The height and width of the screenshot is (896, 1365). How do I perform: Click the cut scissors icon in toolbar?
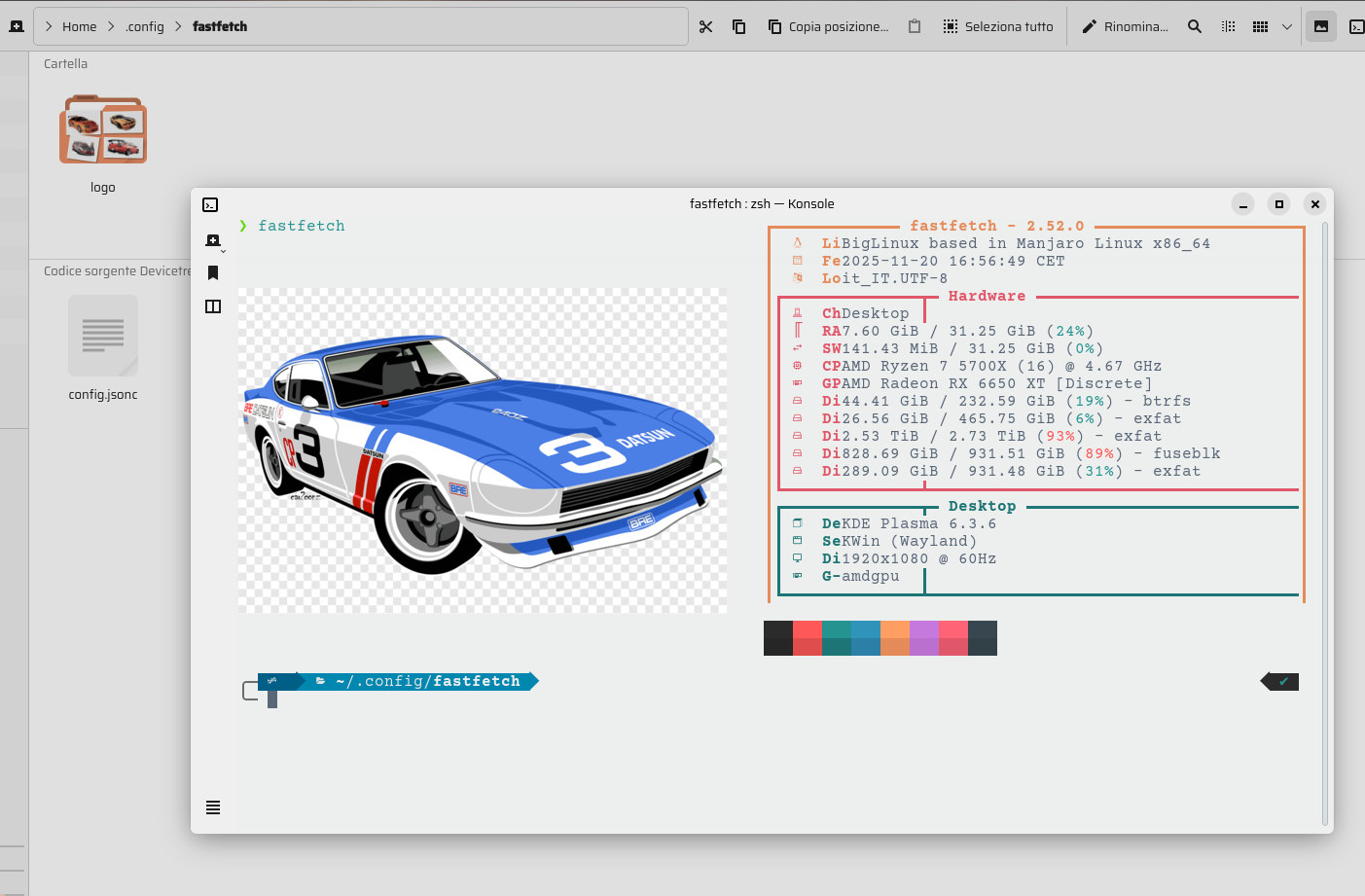click(706, 27)
